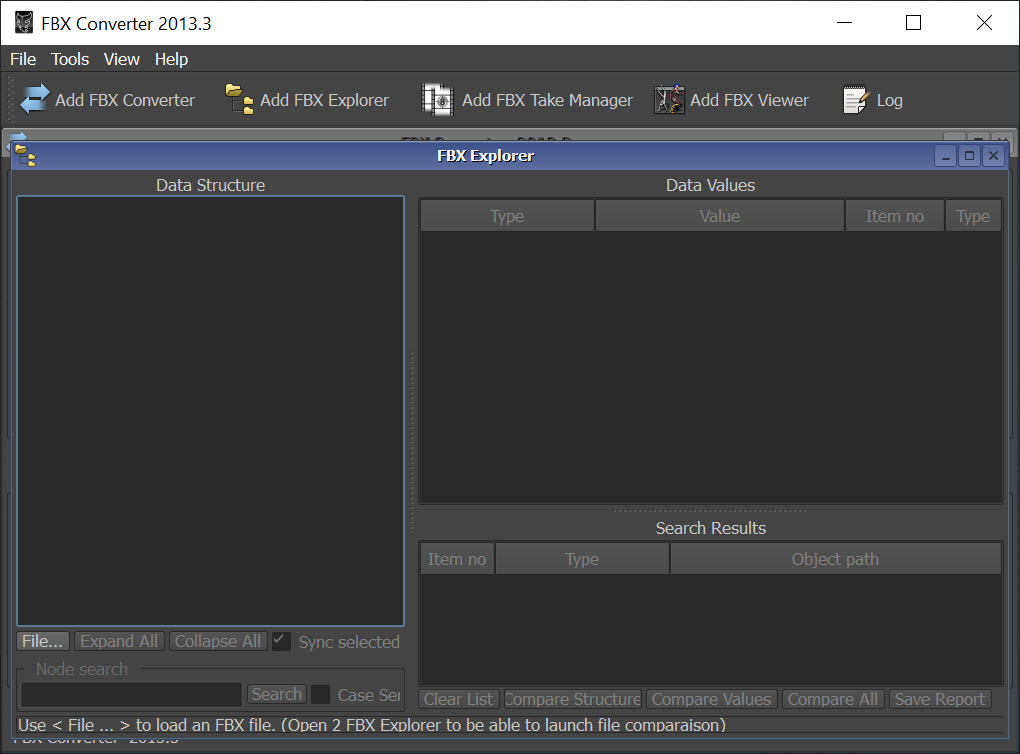Click the Type header in Search Results
This screenshot has height=754, width=1020.
pos(582,559)
